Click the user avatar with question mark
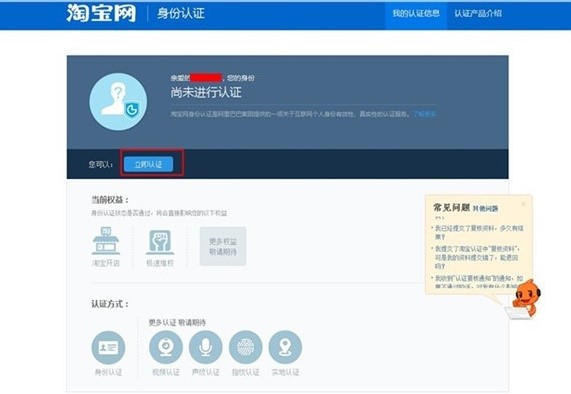The height and width of the screenshot is (394, 571). 118,102
